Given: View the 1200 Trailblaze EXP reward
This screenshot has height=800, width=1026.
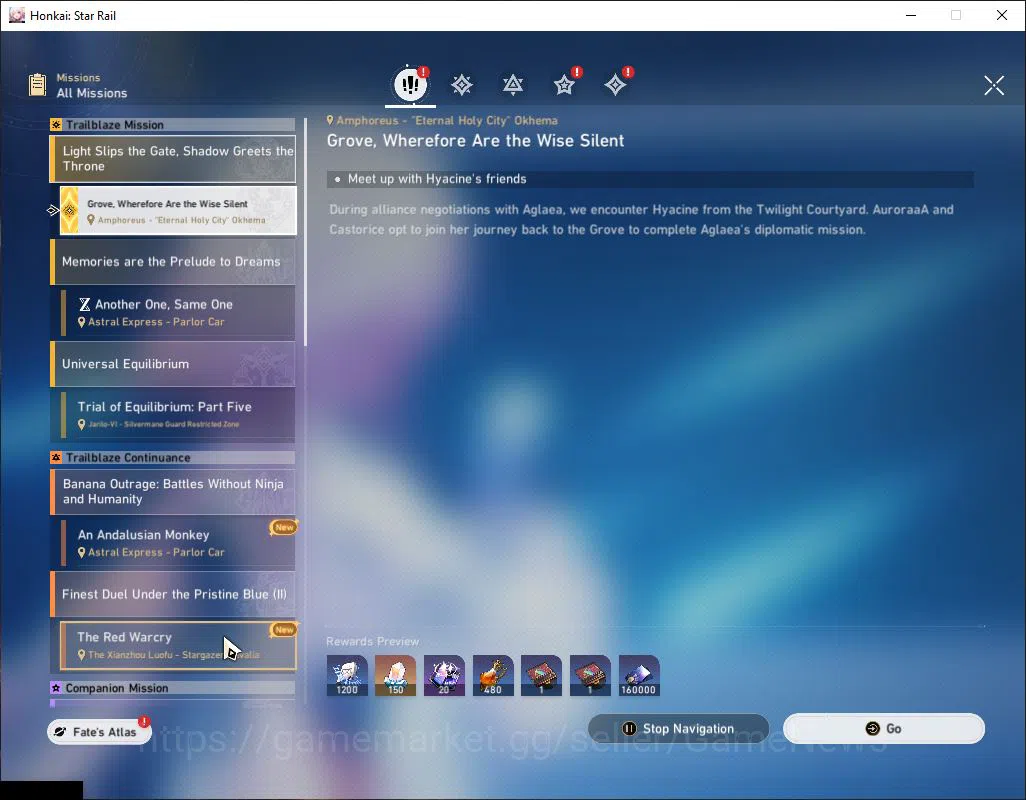Looking at the screenshot, I should (347, 676).
